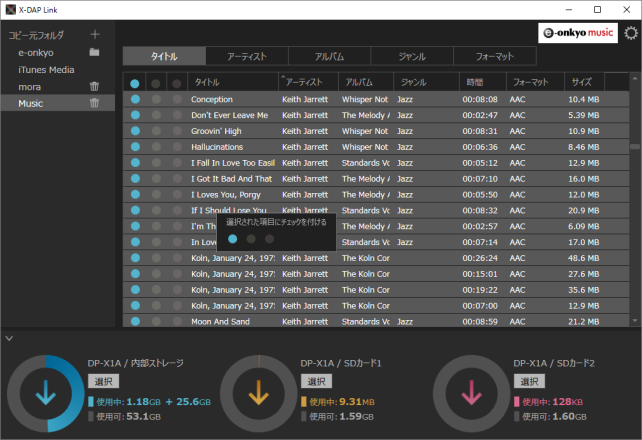Click pink download arrow for SD card 2
642x440 pixels.
click(471, 395)
